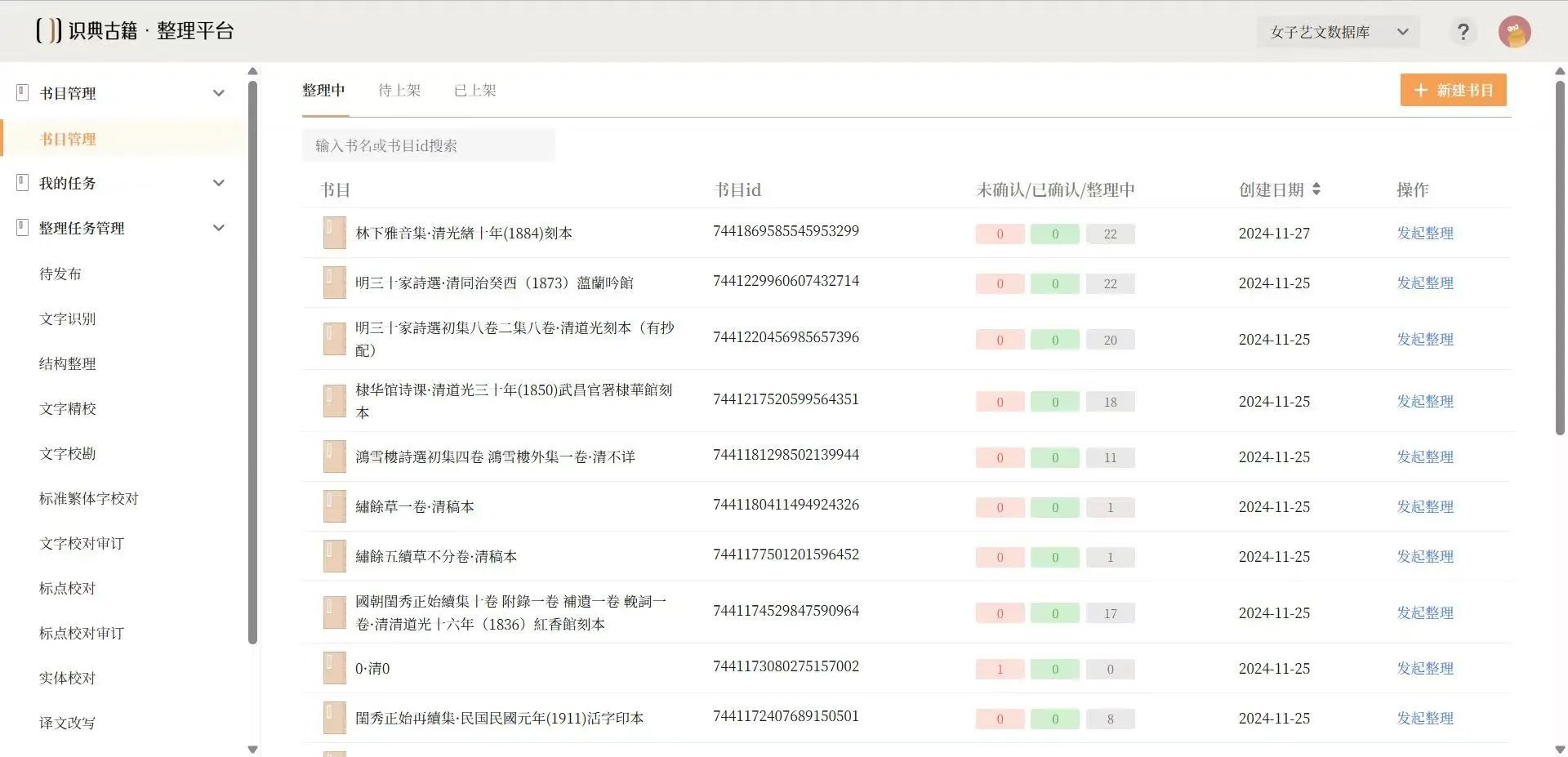
Task: Click the 新建书目 button
Action: [x=1453, y=90]
